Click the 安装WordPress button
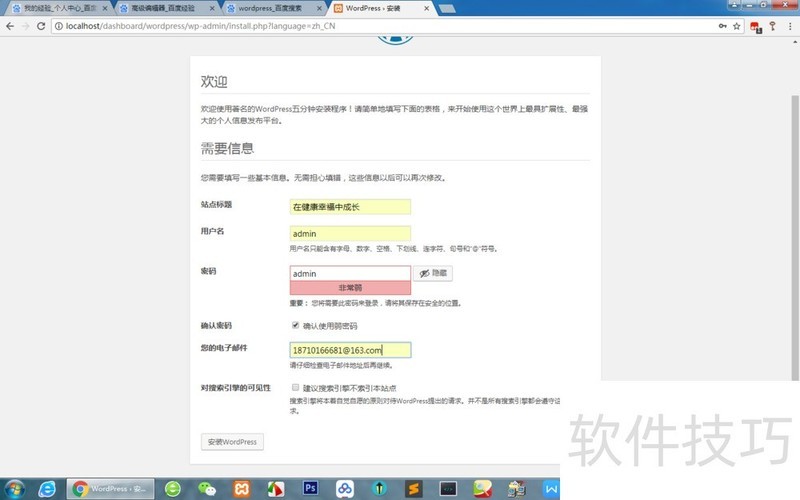This screenshot has height=500, width=800. [x=232, y=442]
